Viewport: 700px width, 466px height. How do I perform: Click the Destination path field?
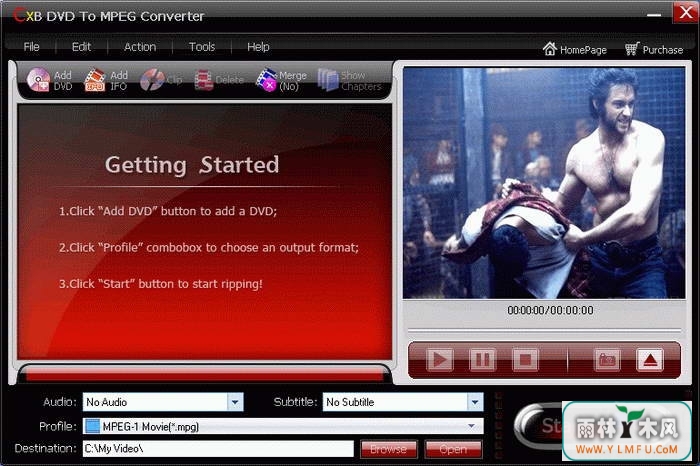click(x=218, y=449)
